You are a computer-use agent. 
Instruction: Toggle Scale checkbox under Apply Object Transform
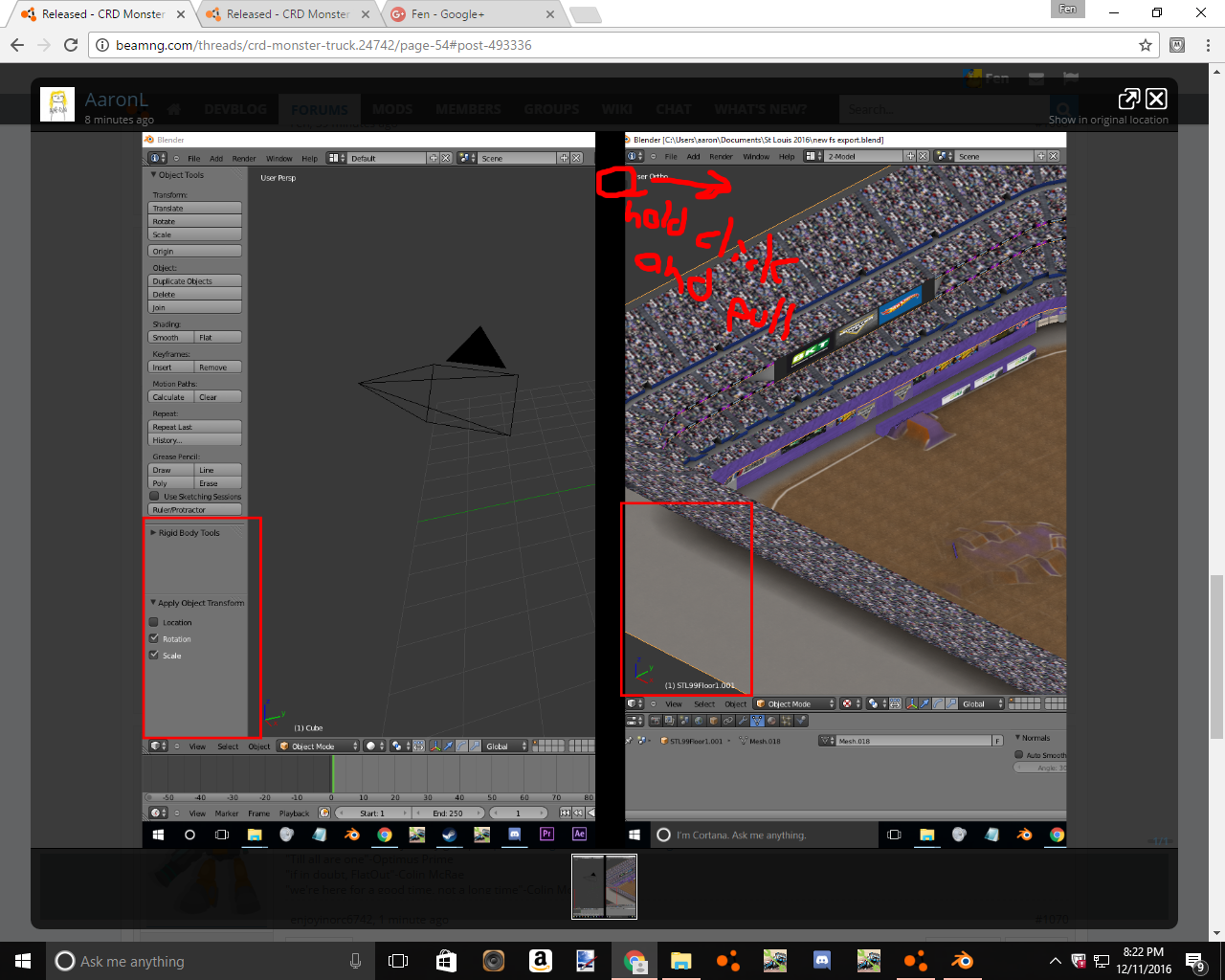click(x=154, y=655)
